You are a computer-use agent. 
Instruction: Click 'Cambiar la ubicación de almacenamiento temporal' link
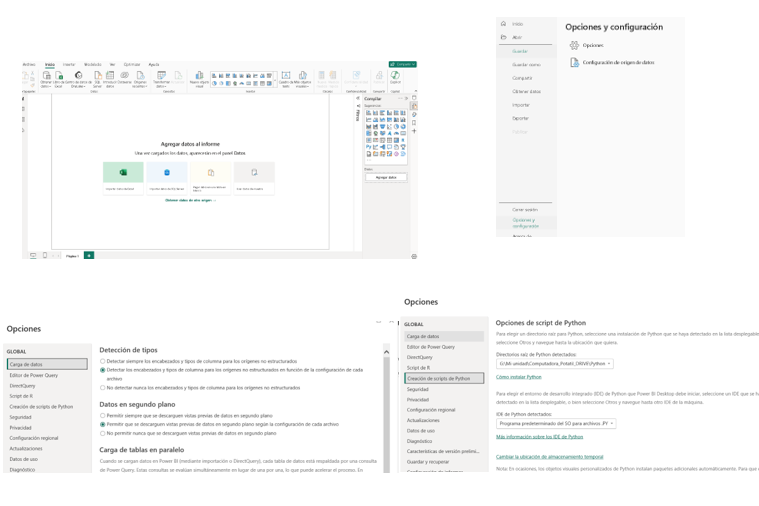[549, 457]
